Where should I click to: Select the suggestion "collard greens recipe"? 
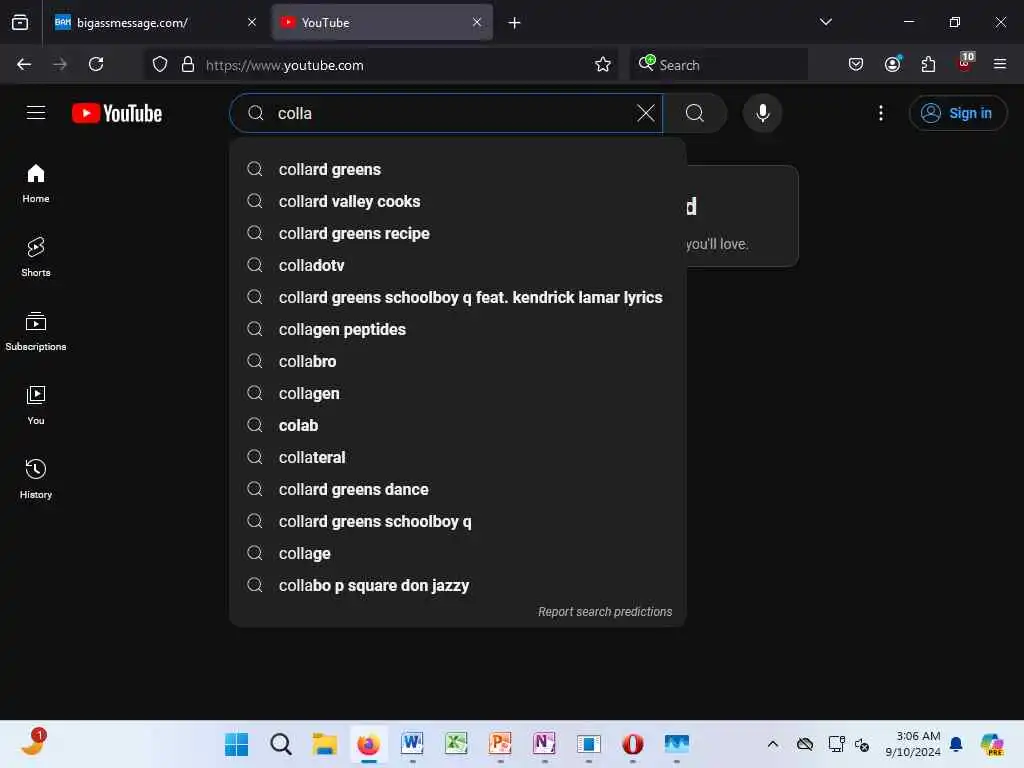coord(457,233)
